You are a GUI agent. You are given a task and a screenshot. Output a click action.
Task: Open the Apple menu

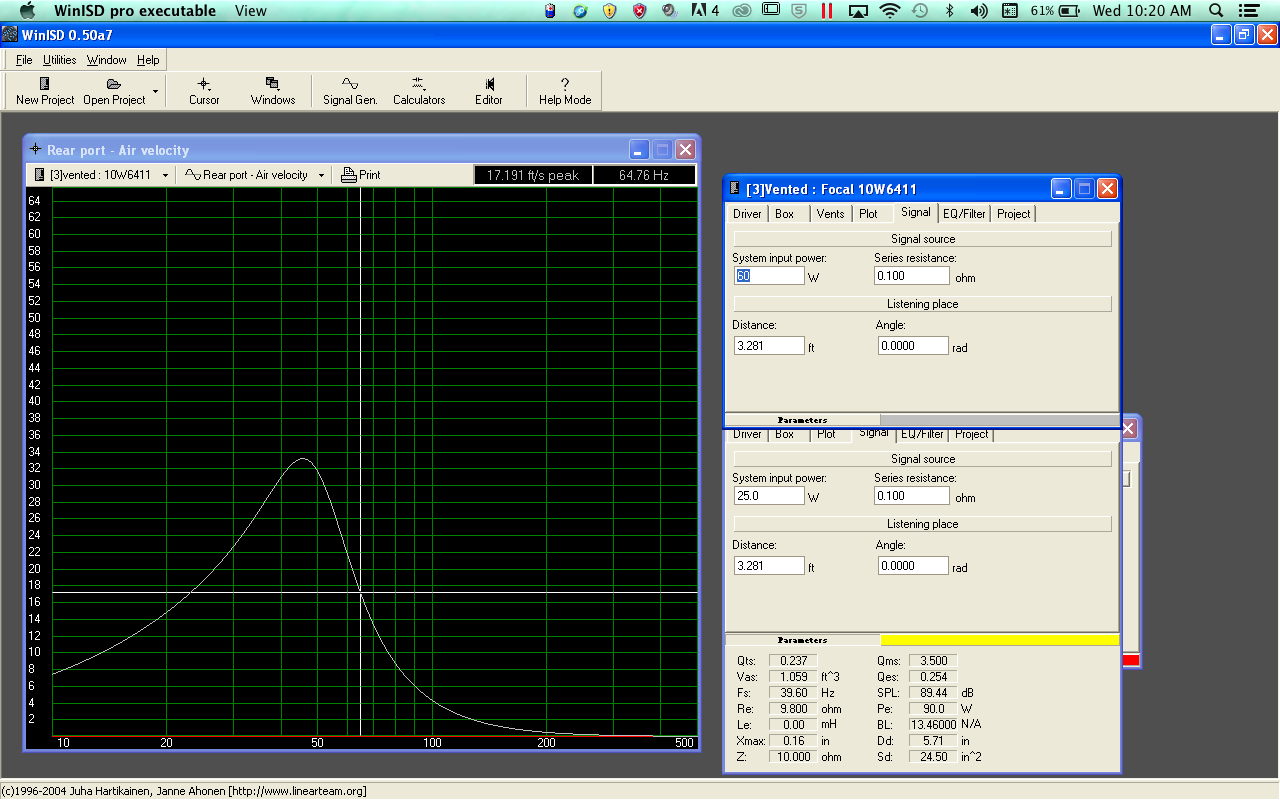click(27, 11)
